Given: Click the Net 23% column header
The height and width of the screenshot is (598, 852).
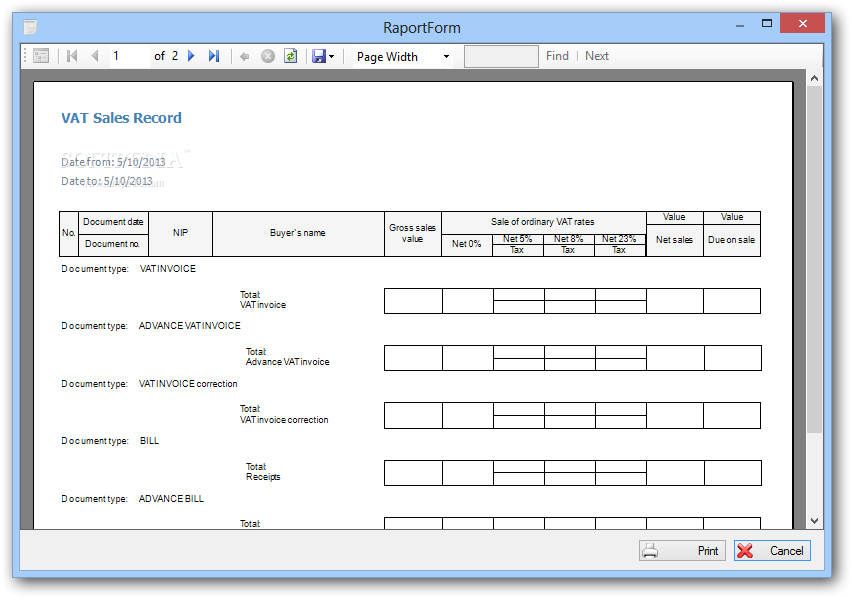Looking at the screenshot, I should pos(619,239).
